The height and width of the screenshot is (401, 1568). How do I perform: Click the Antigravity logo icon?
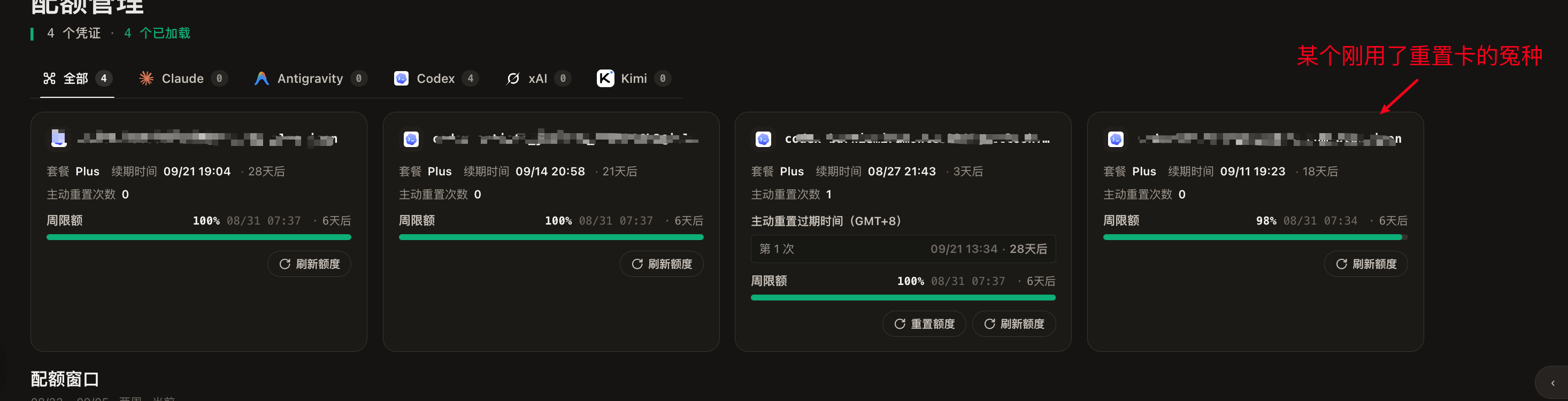tap(262, 78)
